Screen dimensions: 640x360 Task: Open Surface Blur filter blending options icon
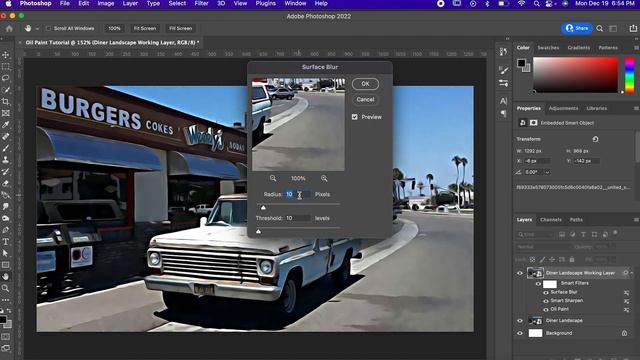click(x=626, y=293)
